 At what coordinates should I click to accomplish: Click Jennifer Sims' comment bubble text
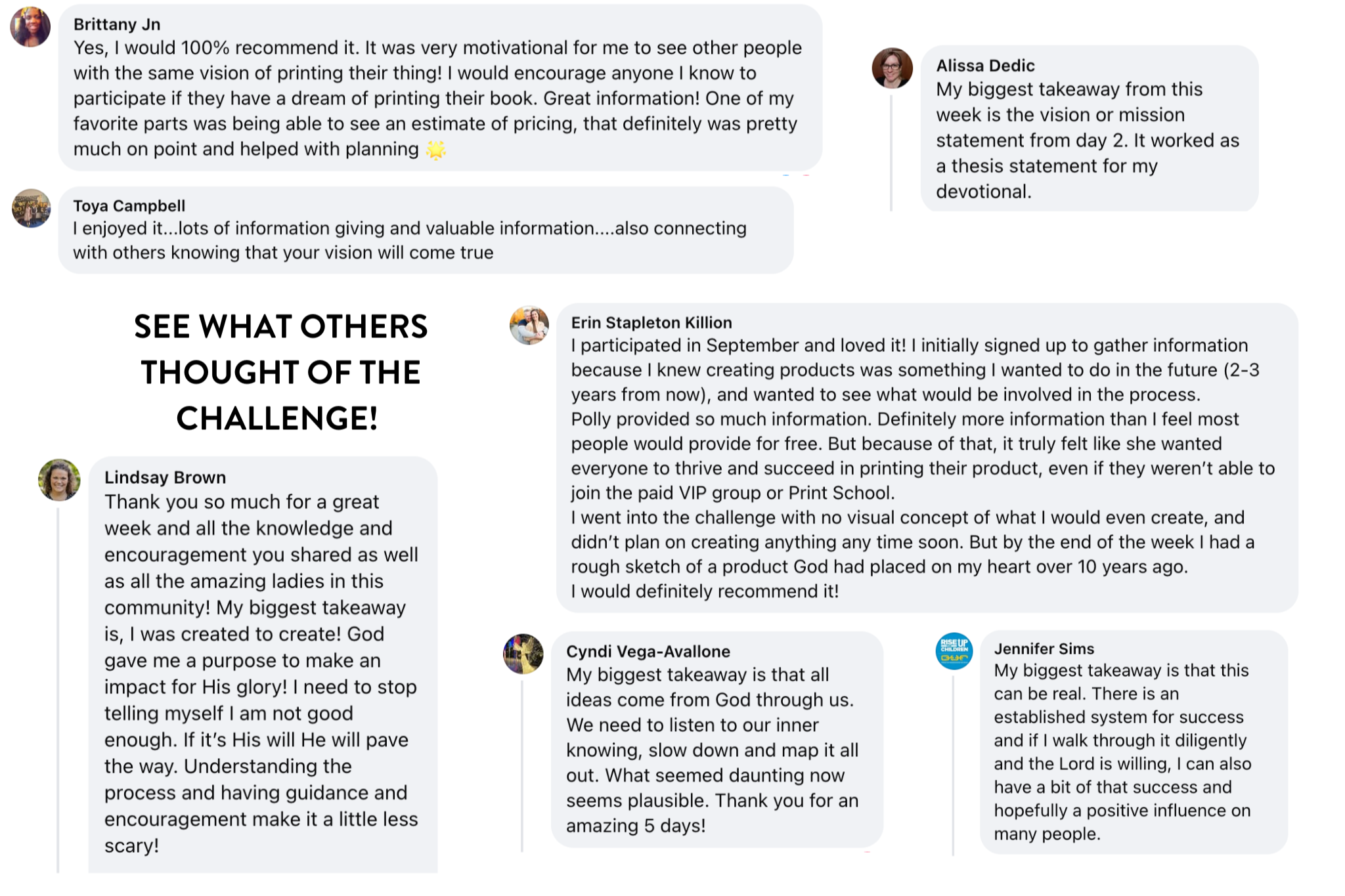(x=1122, y=752)
